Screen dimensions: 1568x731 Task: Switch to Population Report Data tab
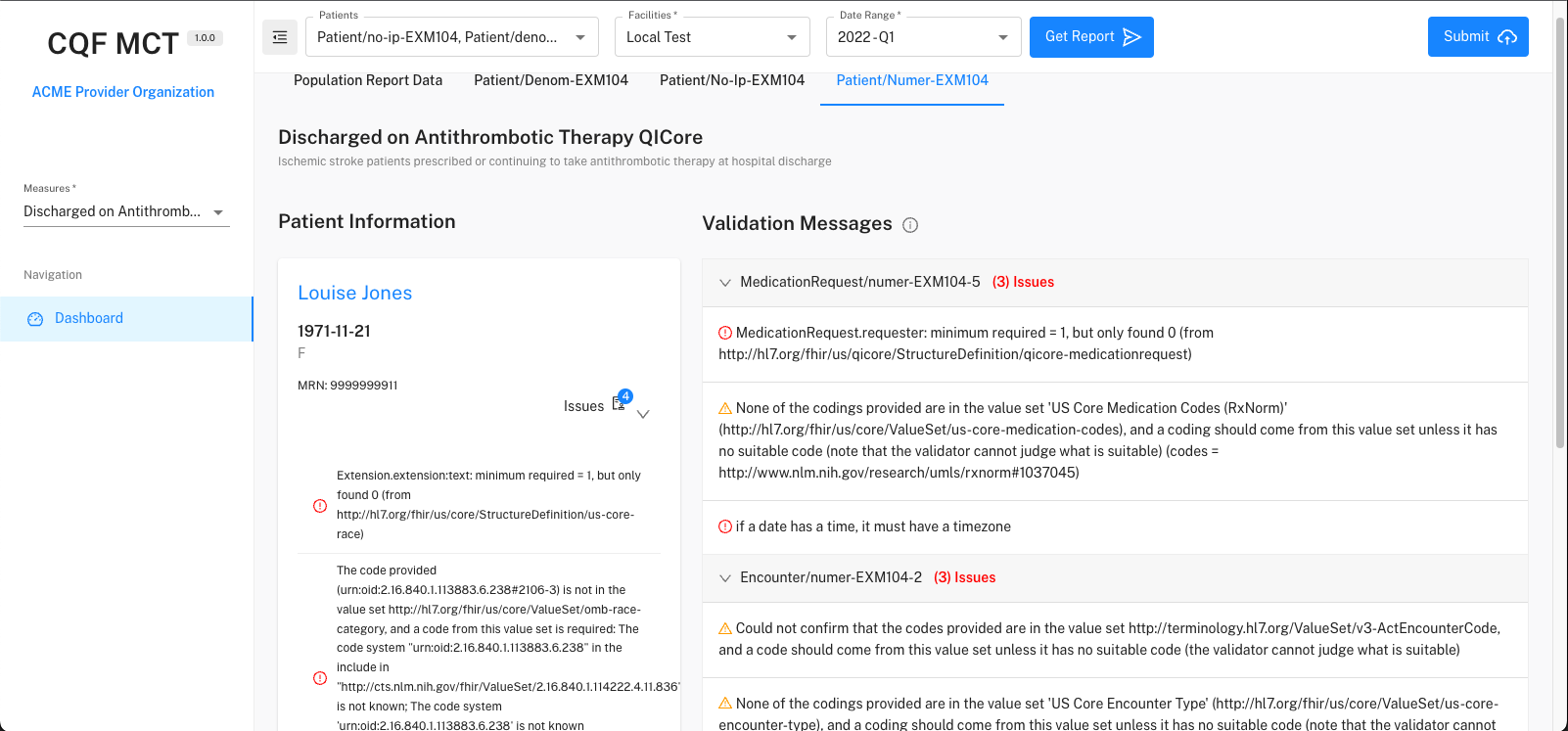[368, 80]
